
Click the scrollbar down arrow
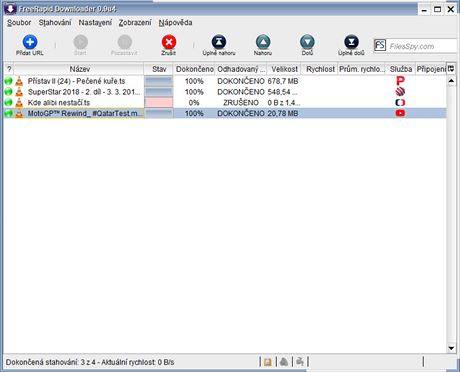point(451,348)
